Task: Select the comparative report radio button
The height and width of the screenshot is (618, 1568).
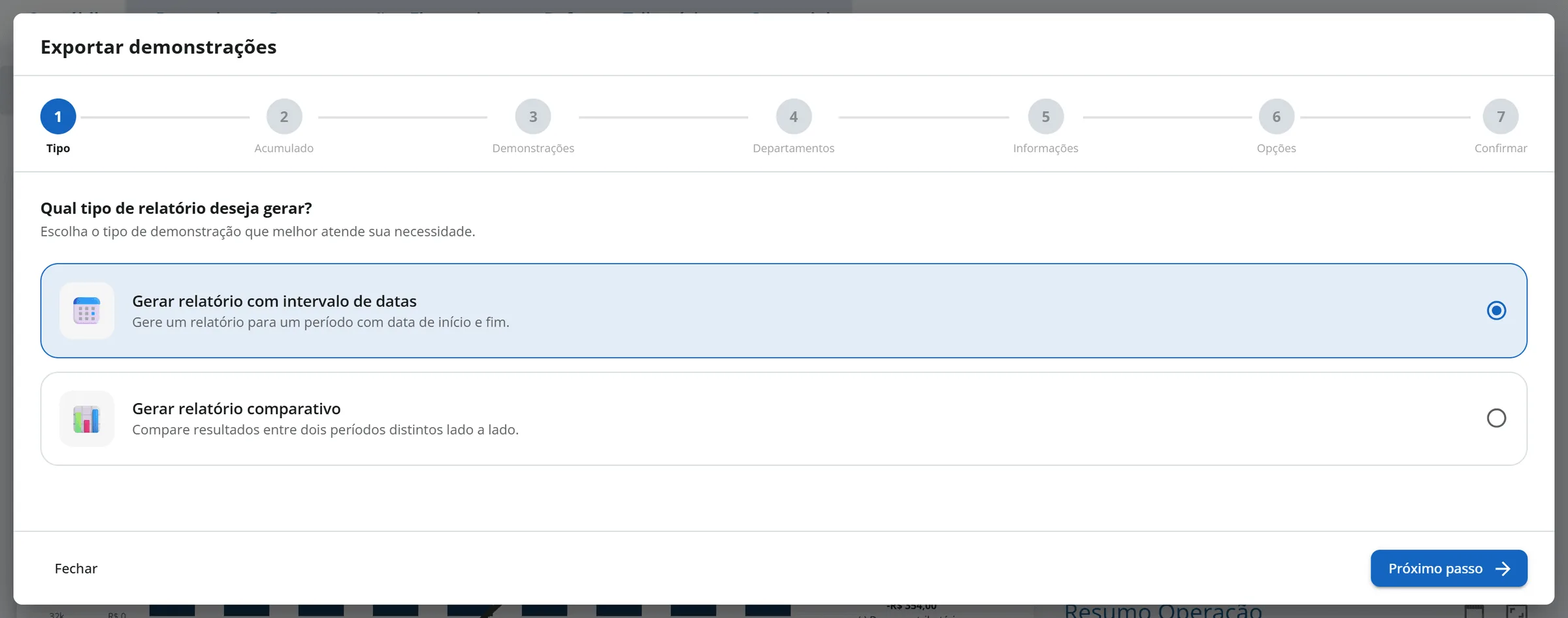Action: 1496,418
